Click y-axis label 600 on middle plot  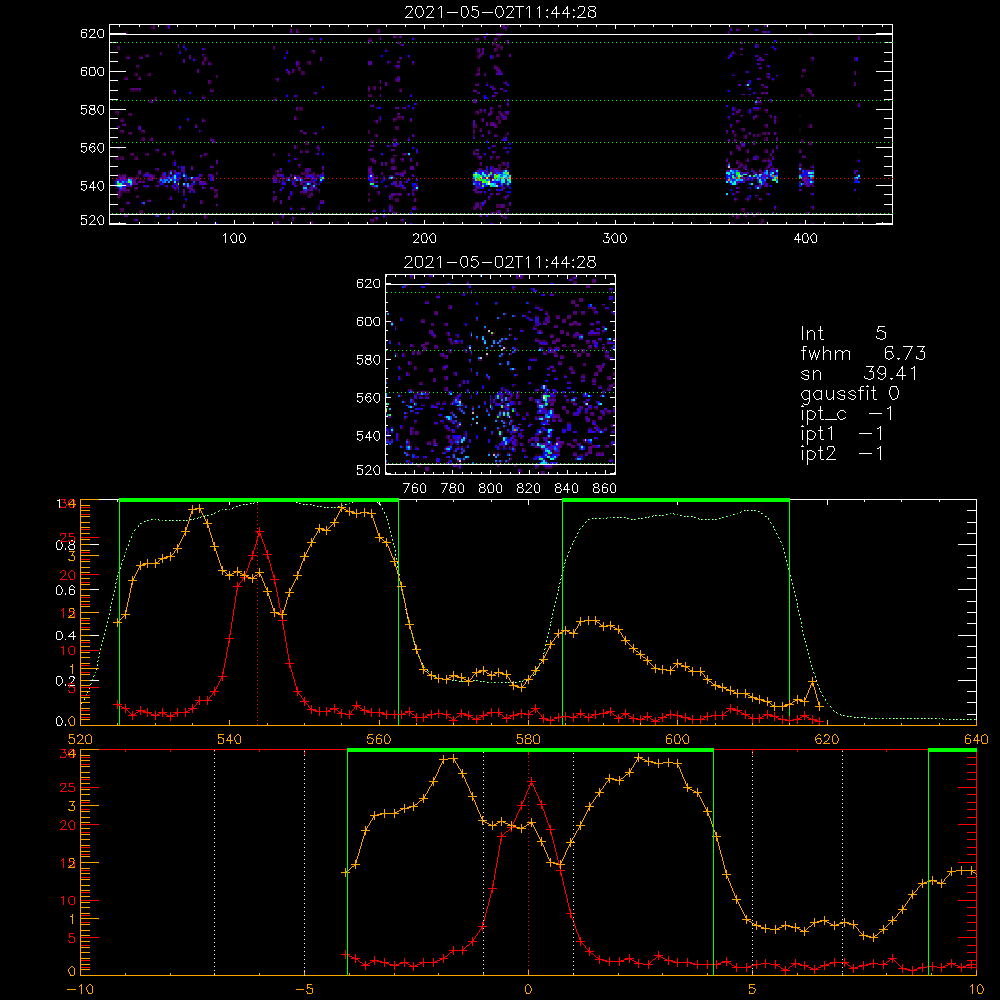pos(369,321)
